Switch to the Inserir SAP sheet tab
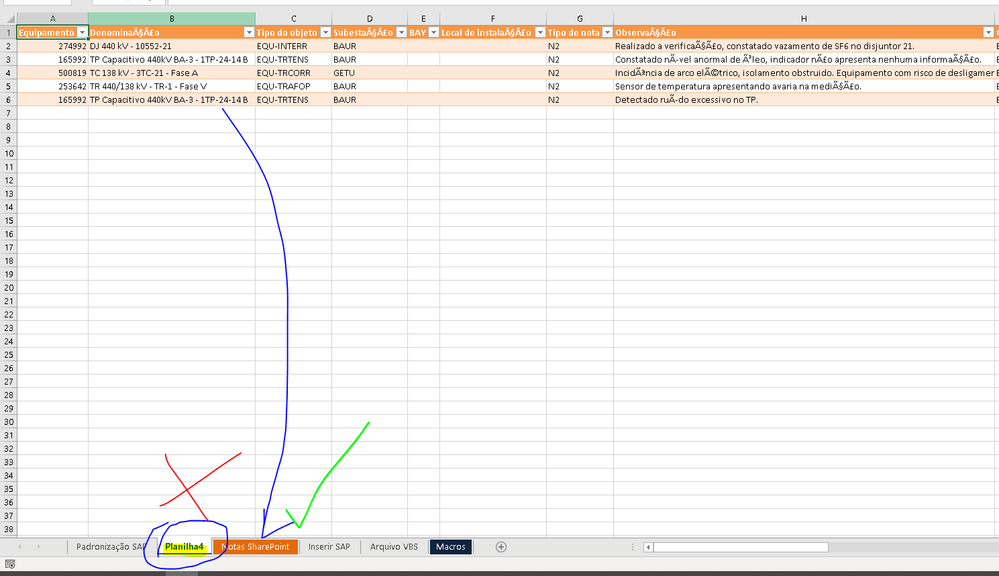 [329, 547]
